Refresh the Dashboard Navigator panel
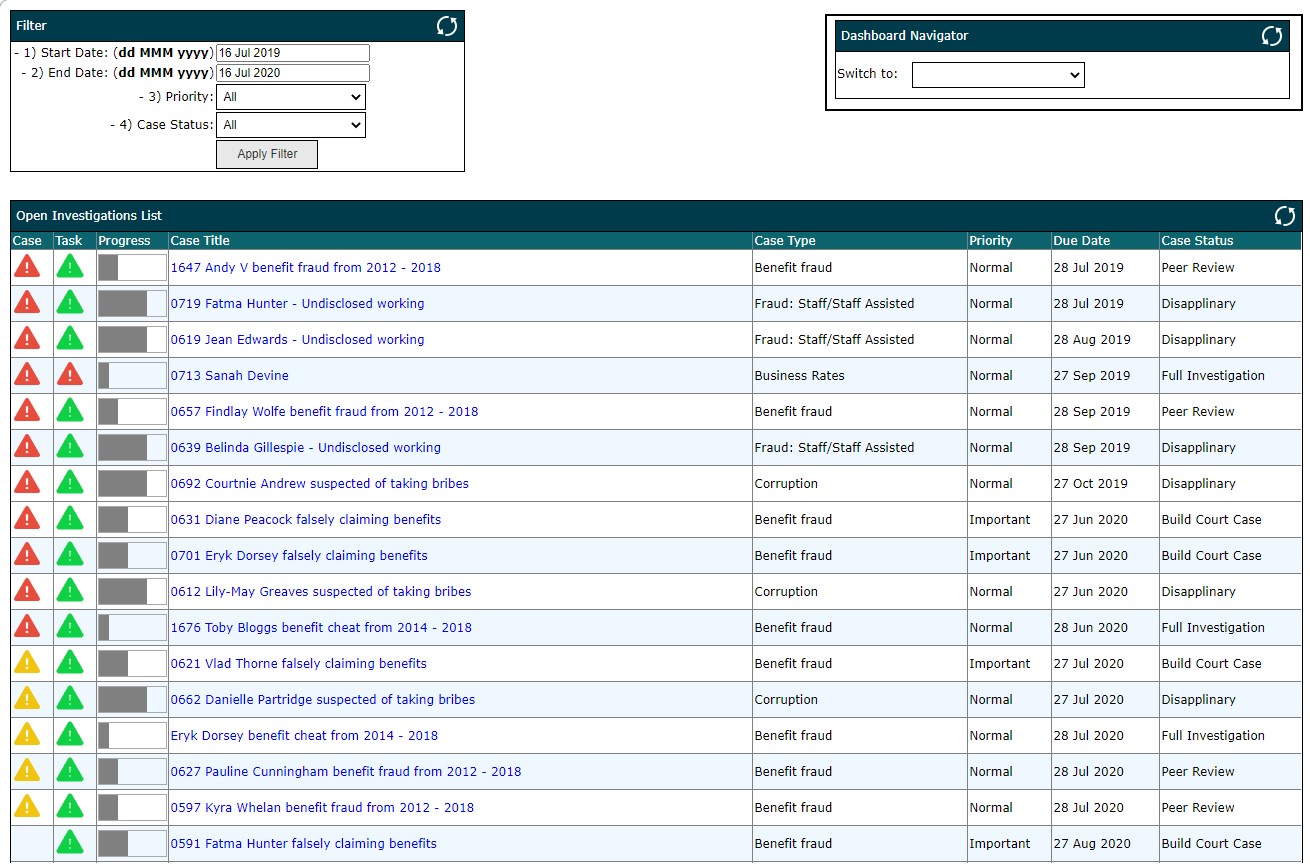This screenshot has height=866, width=1310. tap(1272, 36)
